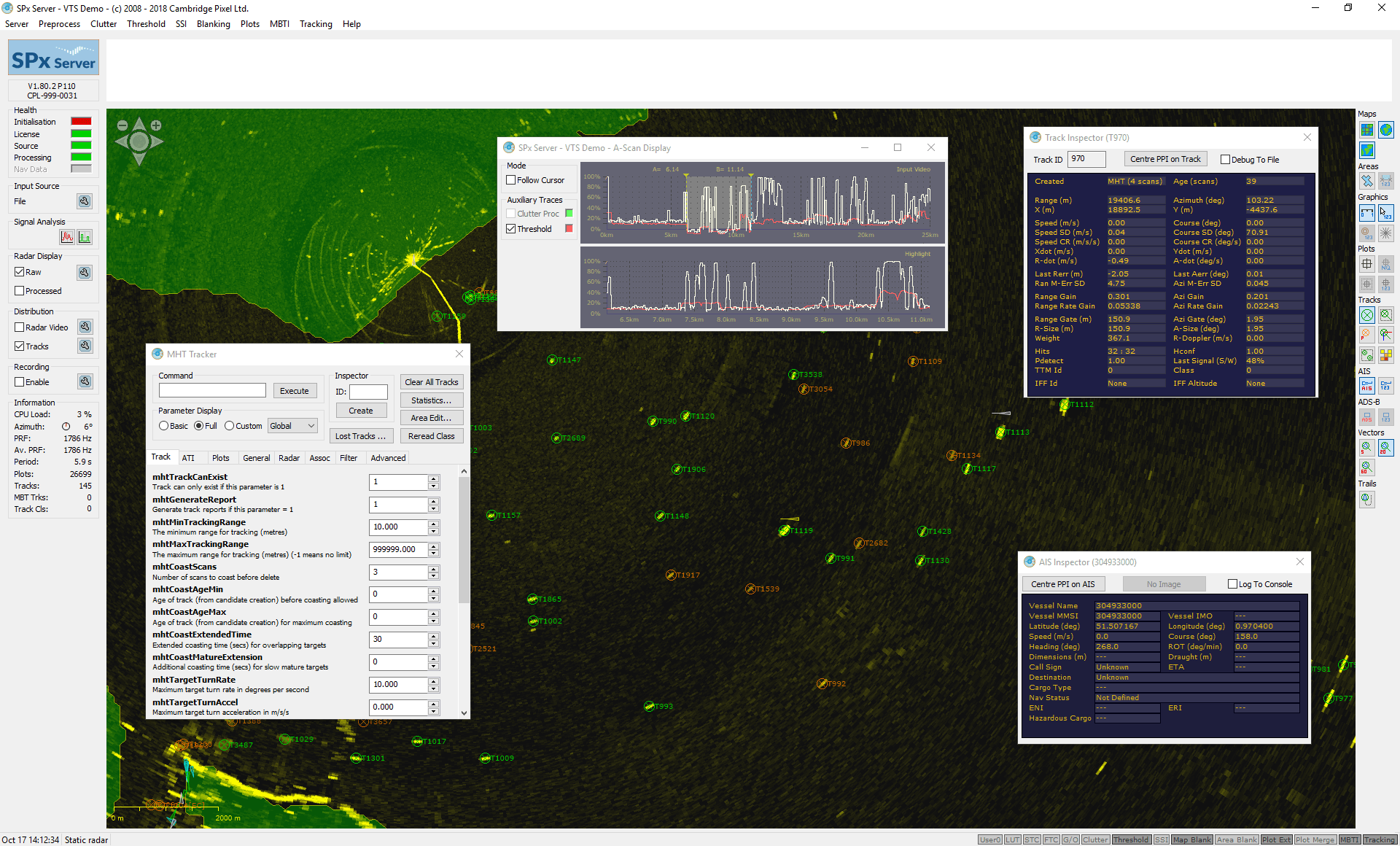Open the Global dropdown in MHT Tracker
The image size is (1400, 846).
tap(292, 425)
